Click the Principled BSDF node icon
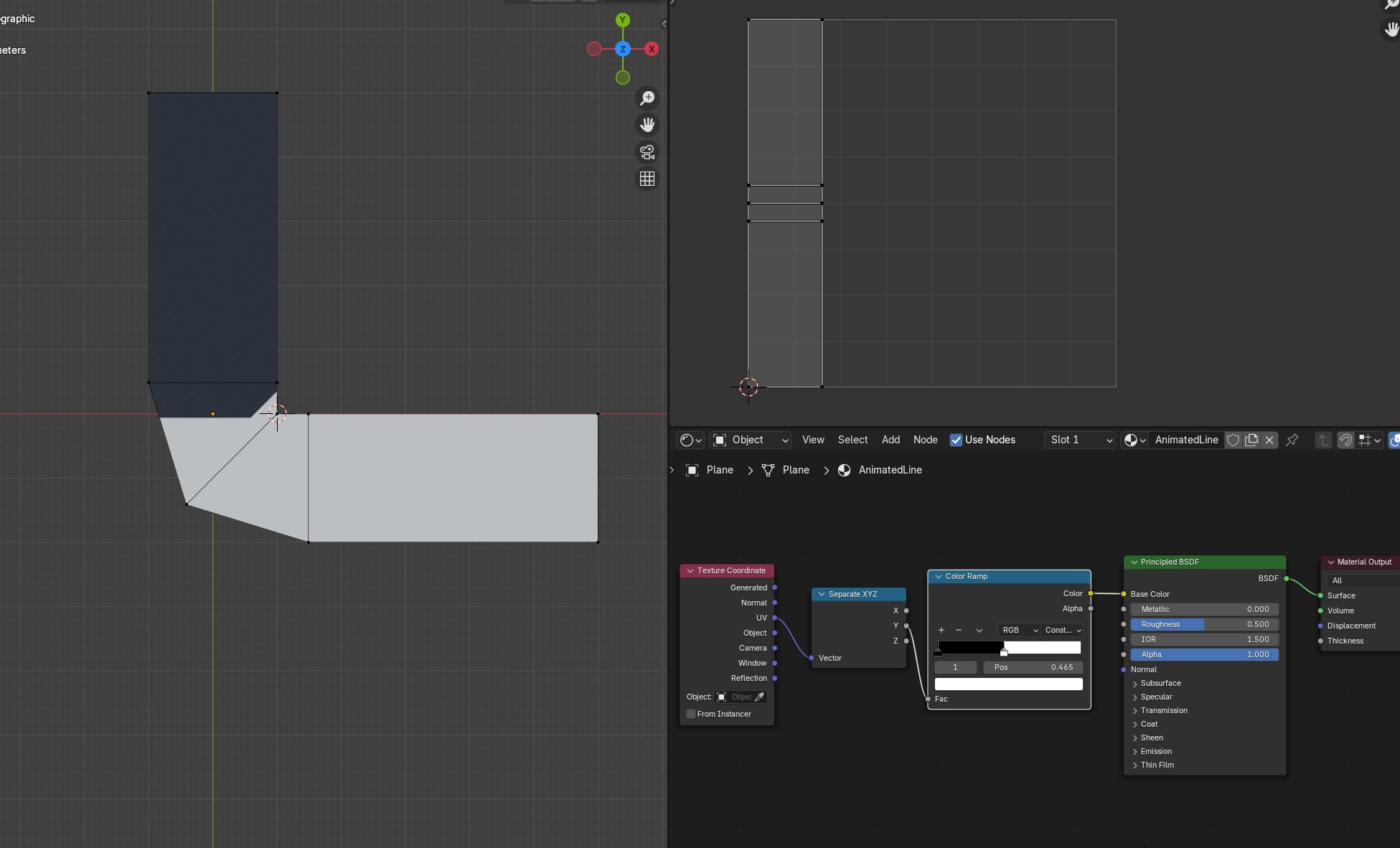 tap(1134, 562)
